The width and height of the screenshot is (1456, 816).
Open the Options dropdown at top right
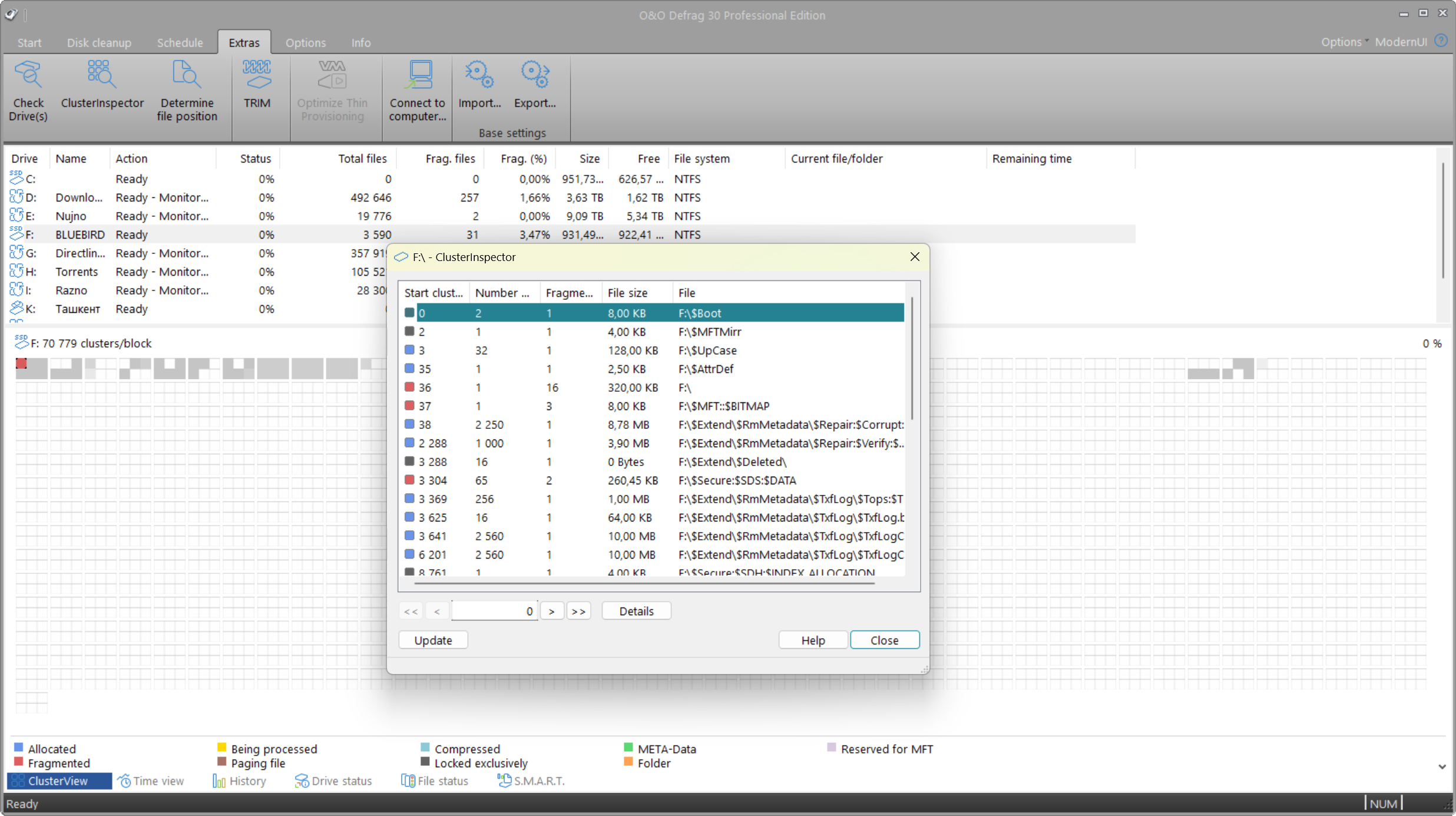(1344, 42)
